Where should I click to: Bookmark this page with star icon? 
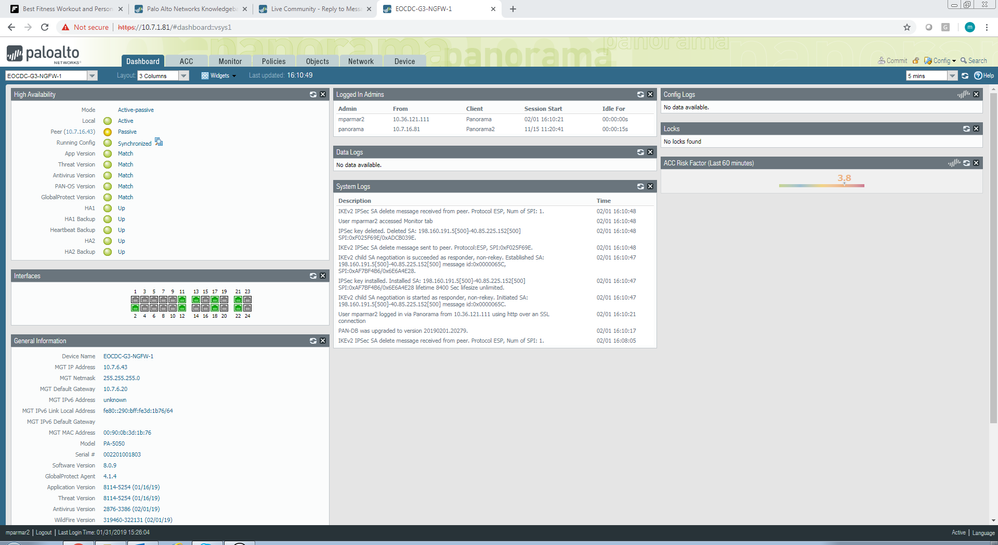click(x=907, y=27)
